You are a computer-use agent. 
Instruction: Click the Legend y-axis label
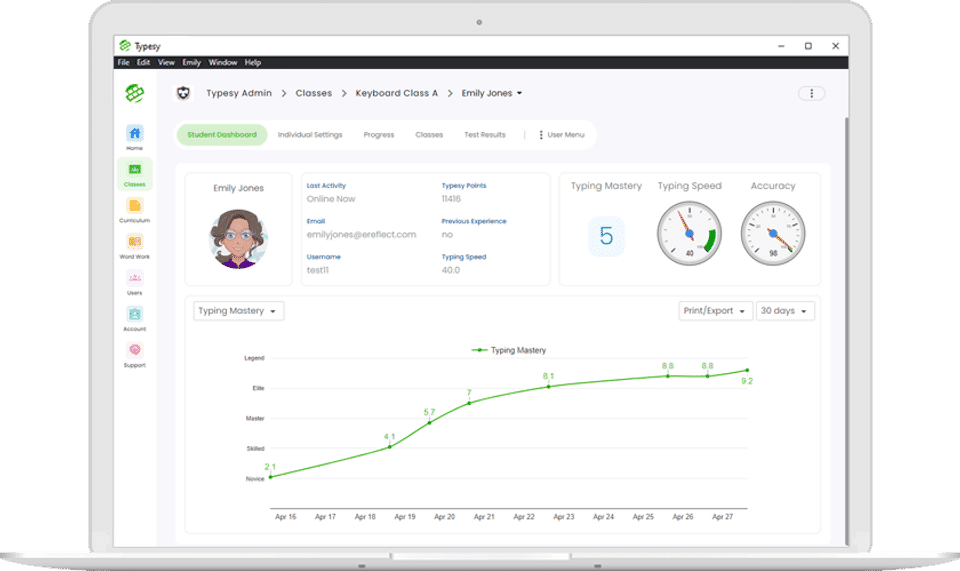(x=254, y=358)
